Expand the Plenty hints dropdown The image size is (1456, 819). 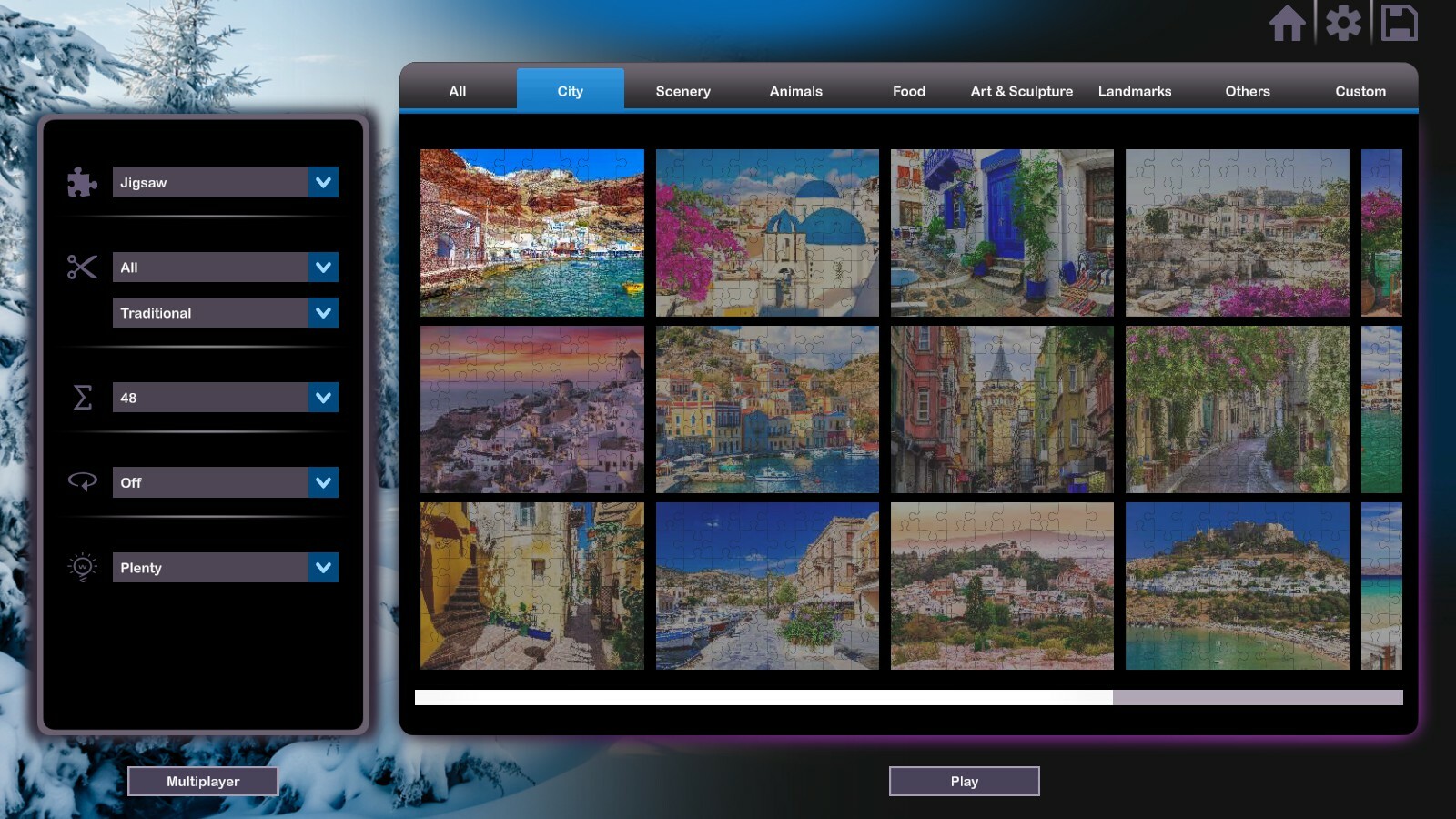point(225,567)
